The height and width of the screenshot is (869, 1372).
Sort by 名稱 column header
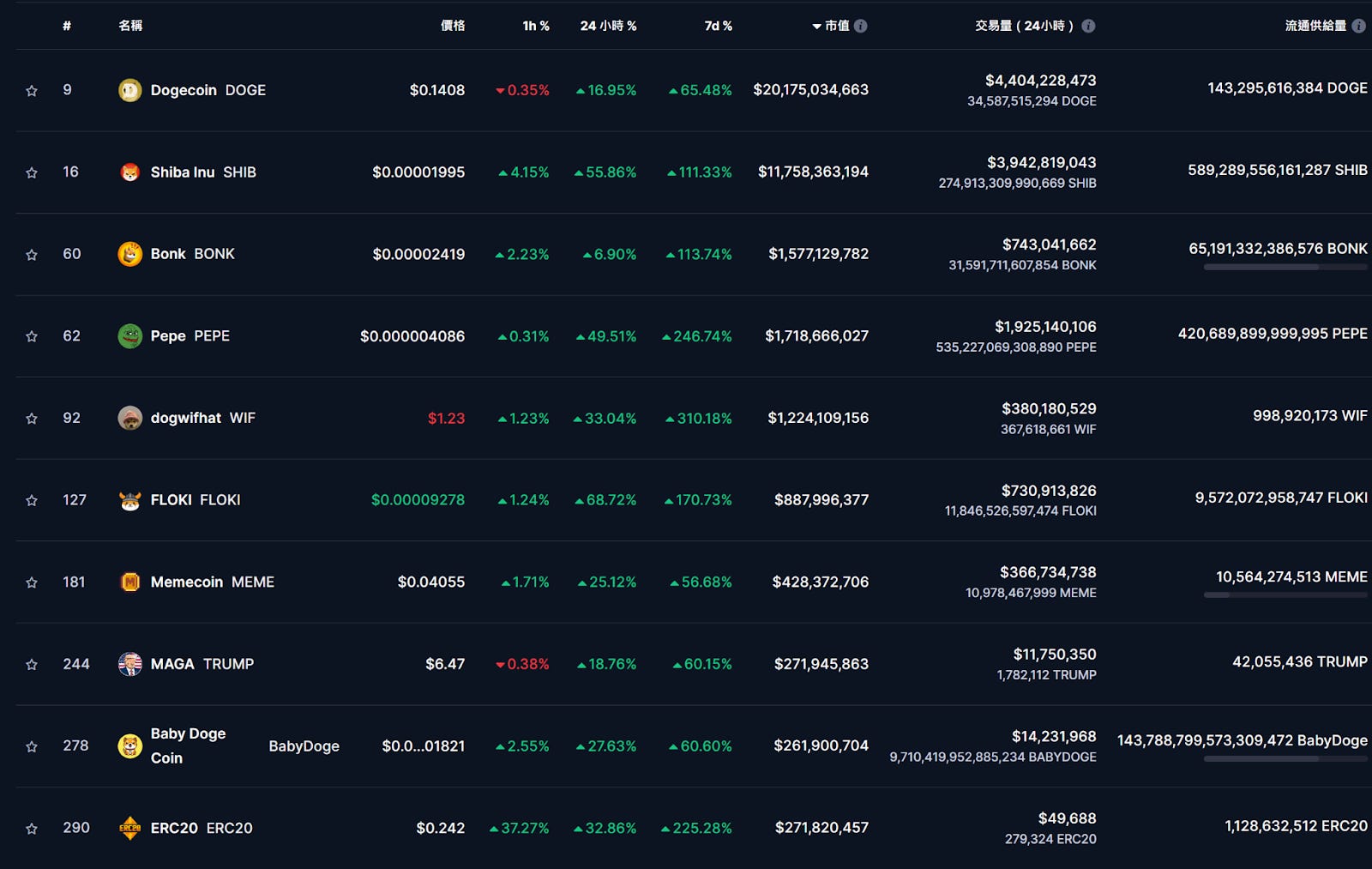click(x=130, y=26)
